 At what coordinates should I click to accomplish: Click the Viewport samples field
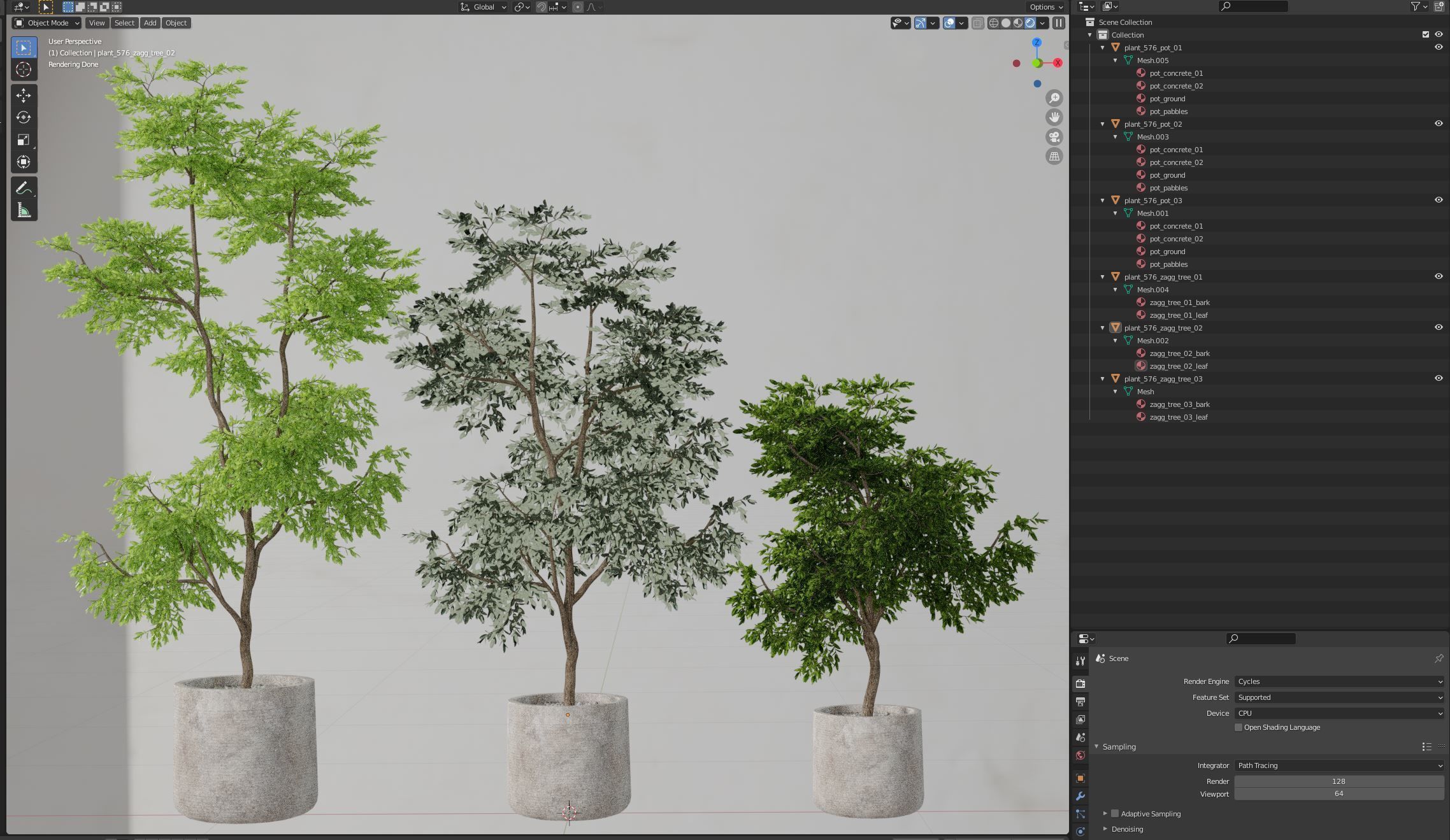(1339, 794)
